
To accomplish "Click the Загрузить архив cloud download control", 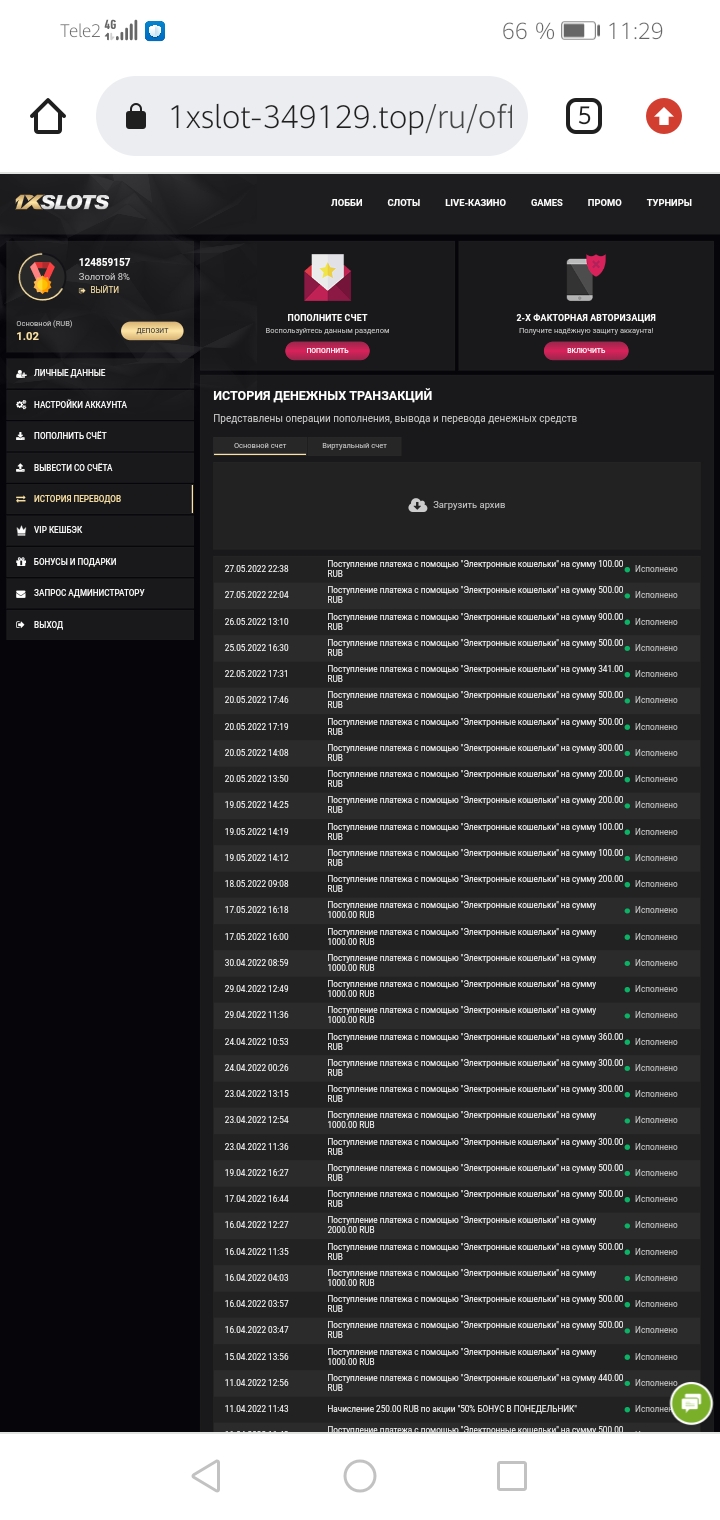I will (x=456, y=505).
